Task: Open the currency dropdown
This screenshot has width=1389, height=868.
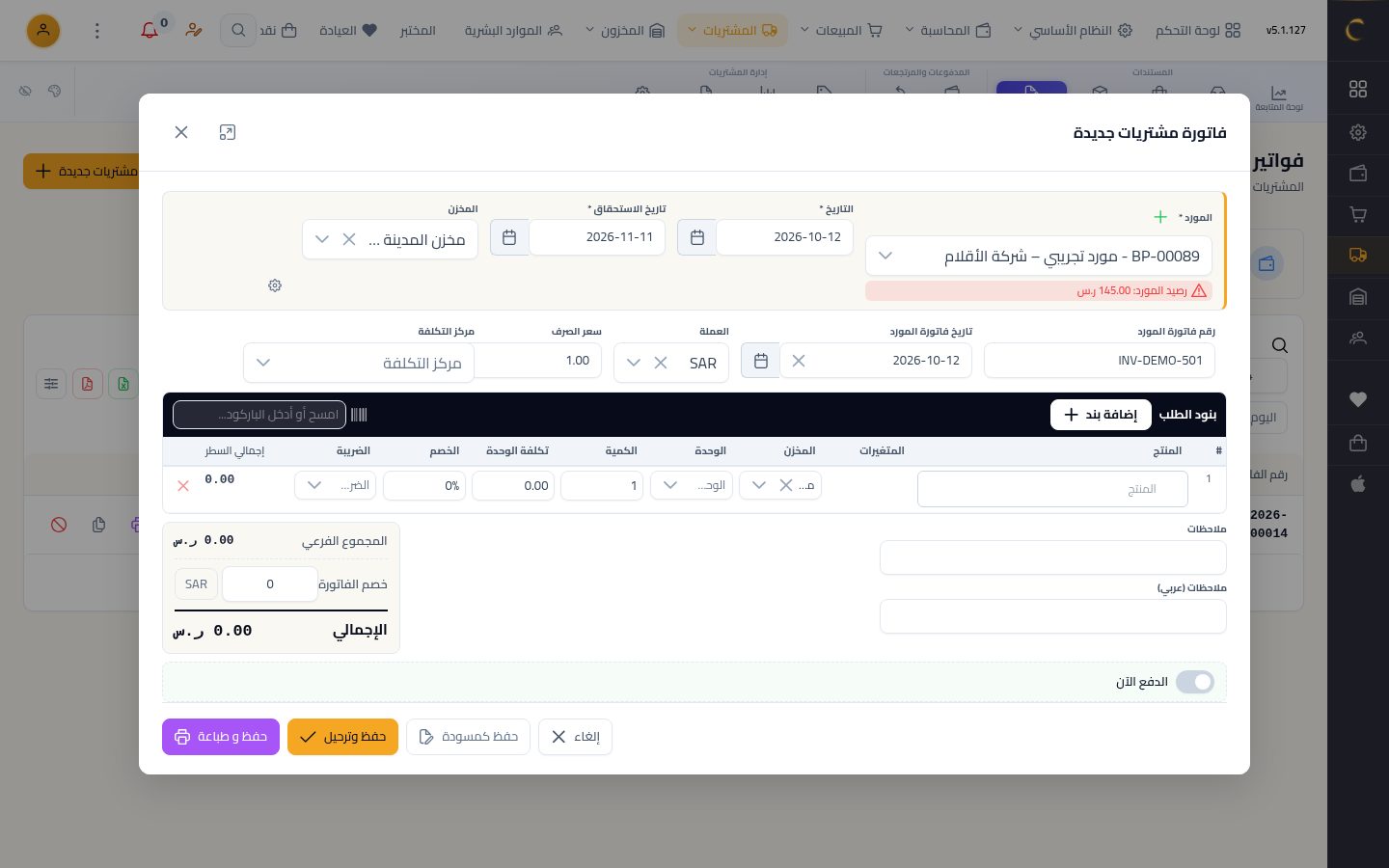Action: click(x=634, y=363)
